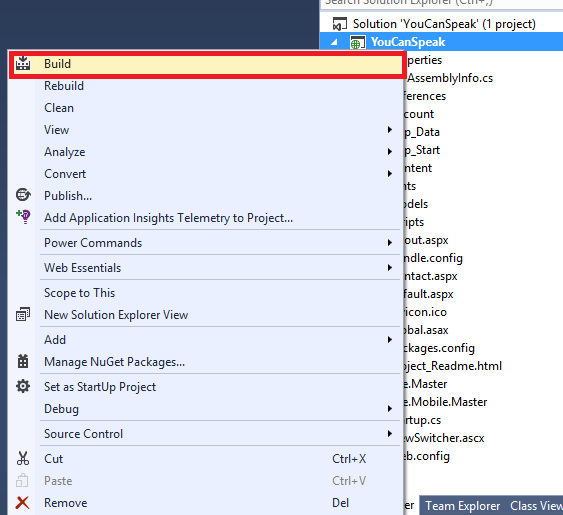Image resolution: width=563 pixels, height=515 pixels.
Task: Select Clean from the project menu
Action: (205, 108)
